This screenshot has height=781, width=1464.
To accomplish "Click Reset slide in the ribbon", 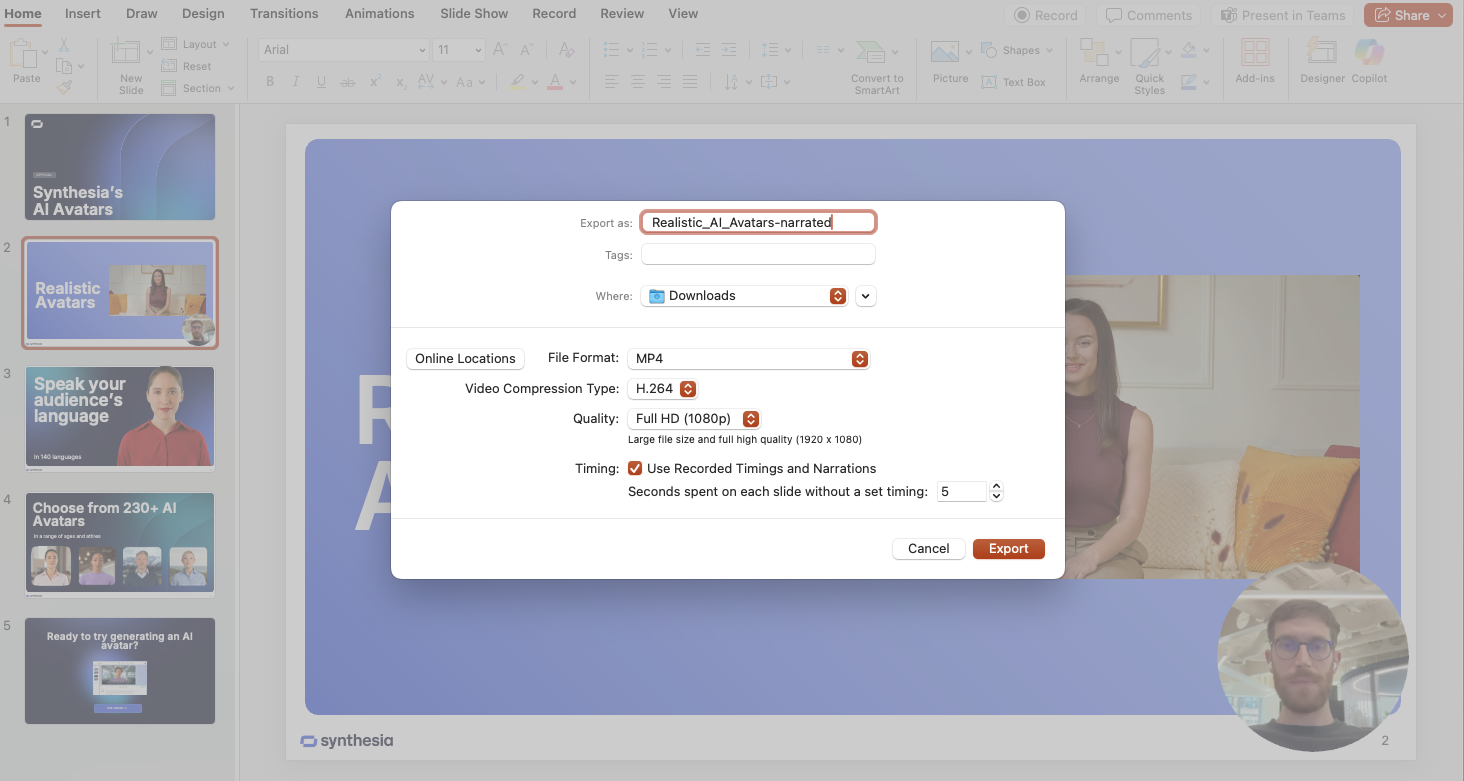I will click(186, 66).
